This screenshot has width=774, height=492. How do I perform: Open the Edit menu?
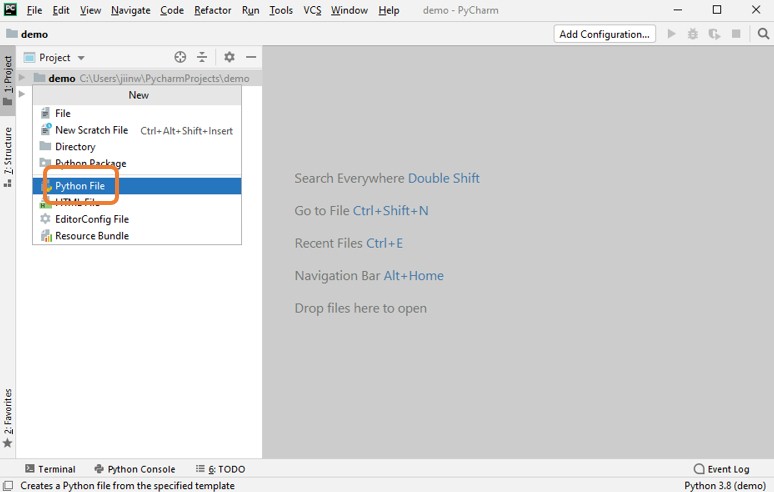[x=61, y=10]
